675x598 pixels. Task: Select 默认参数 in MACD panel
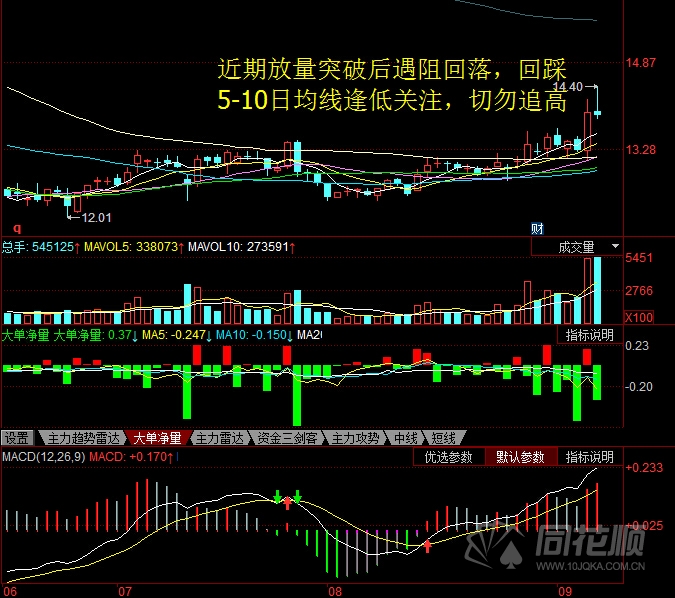(520, 457)
